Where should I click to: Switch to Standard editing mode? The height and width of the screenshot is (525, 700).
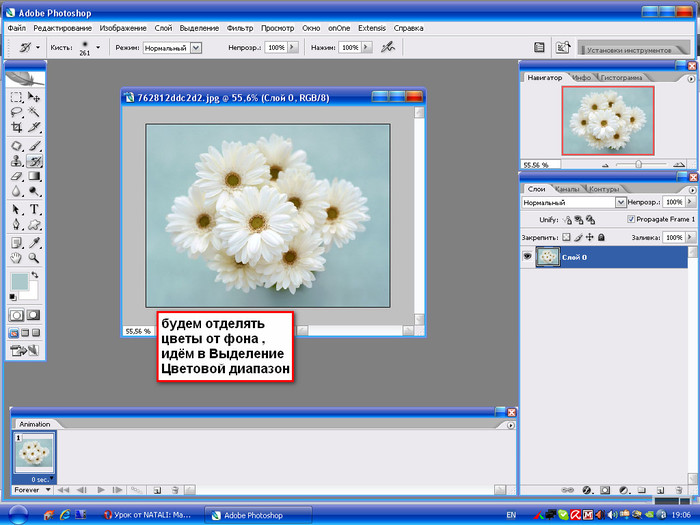point(17,315)
